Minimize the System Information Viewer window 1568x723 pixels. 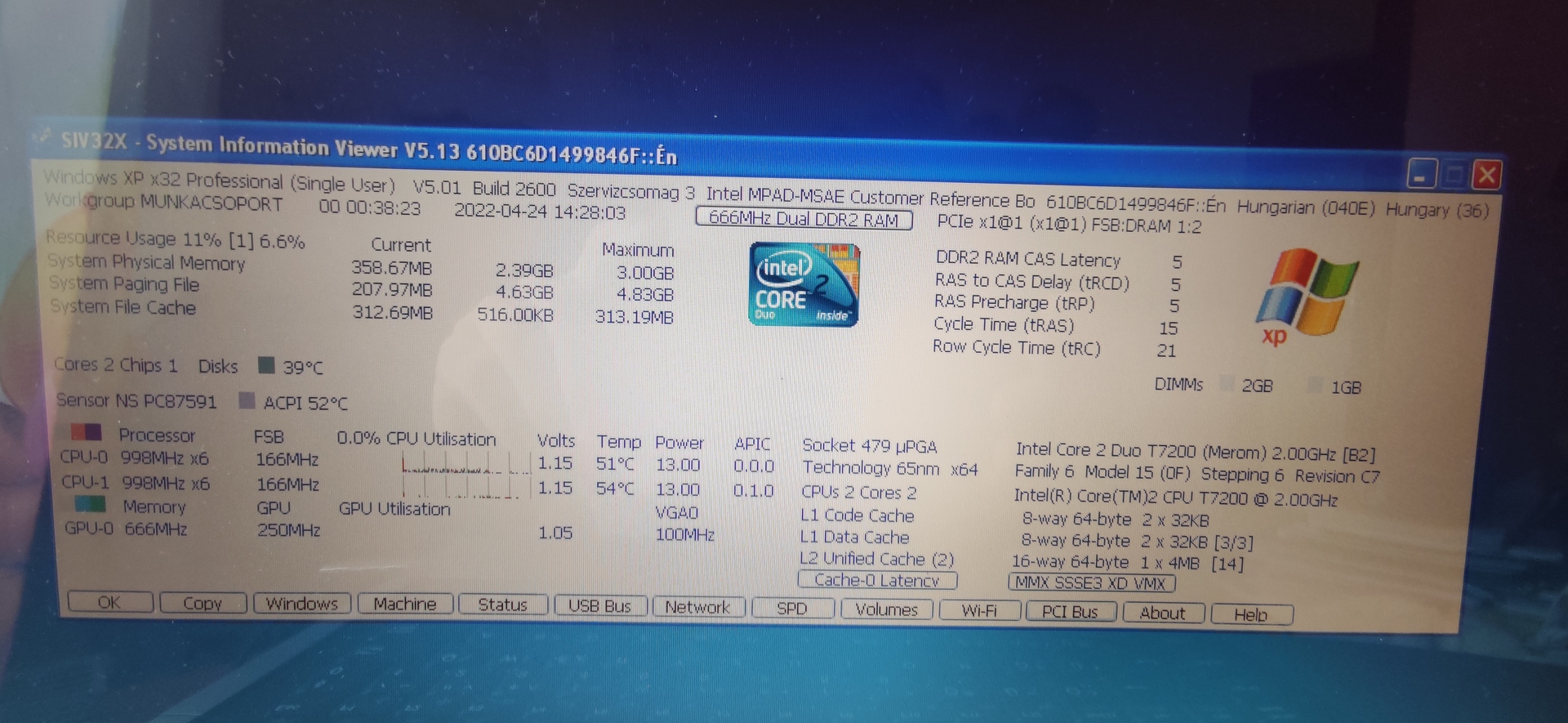(x=1422, y=174)
